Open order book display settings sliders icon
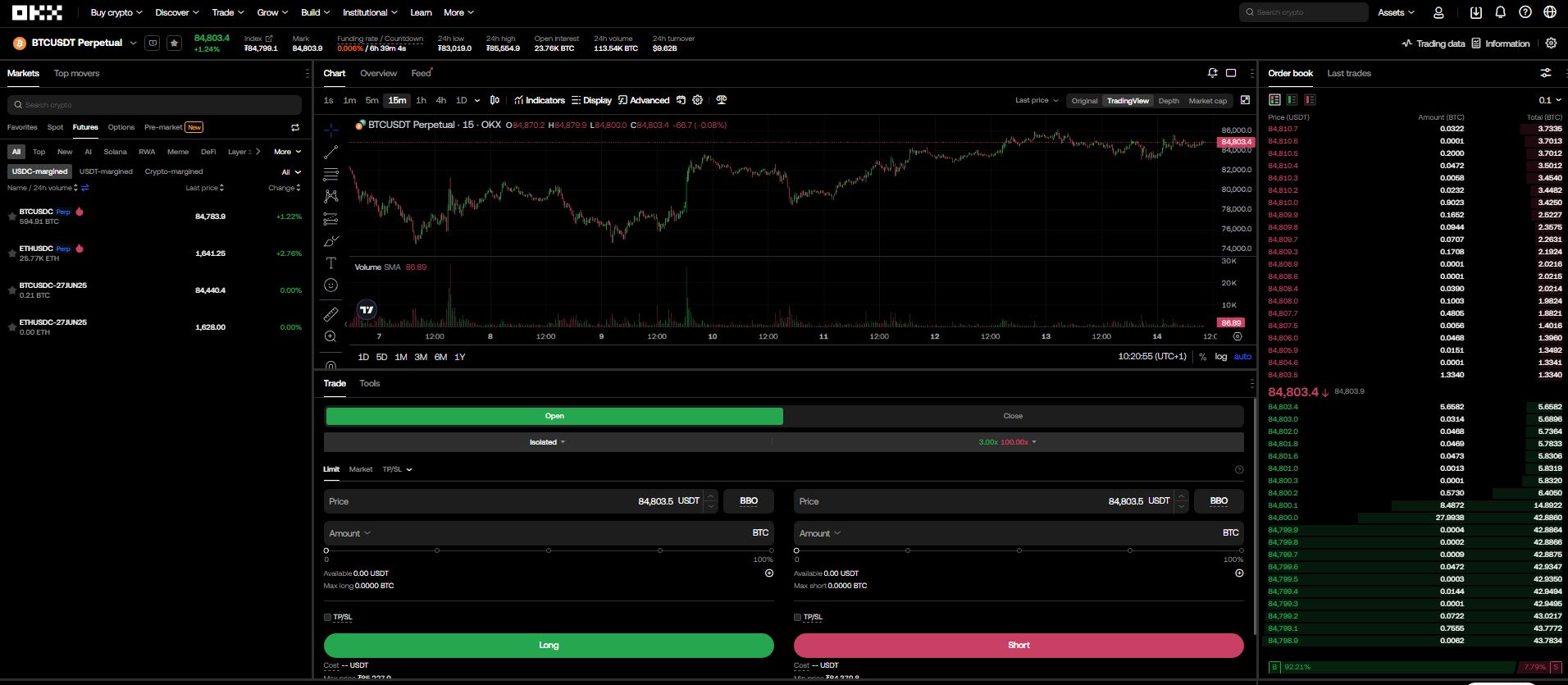Image resolution: width=1568 pixels, height=685 pixels. coord(1546,73)
